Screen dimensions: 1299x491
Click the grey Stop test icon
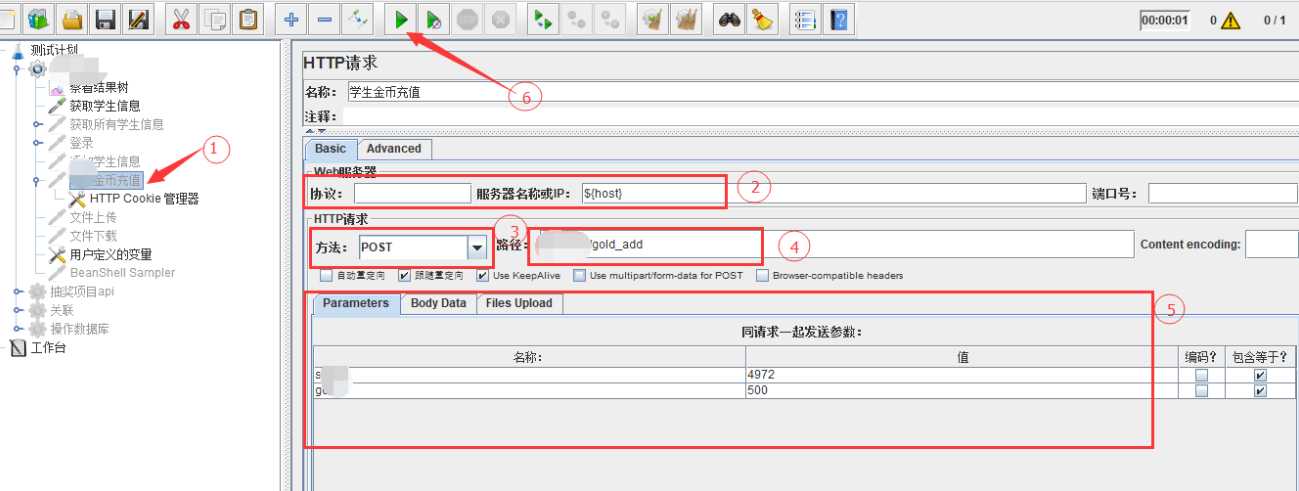click(467, 18)
